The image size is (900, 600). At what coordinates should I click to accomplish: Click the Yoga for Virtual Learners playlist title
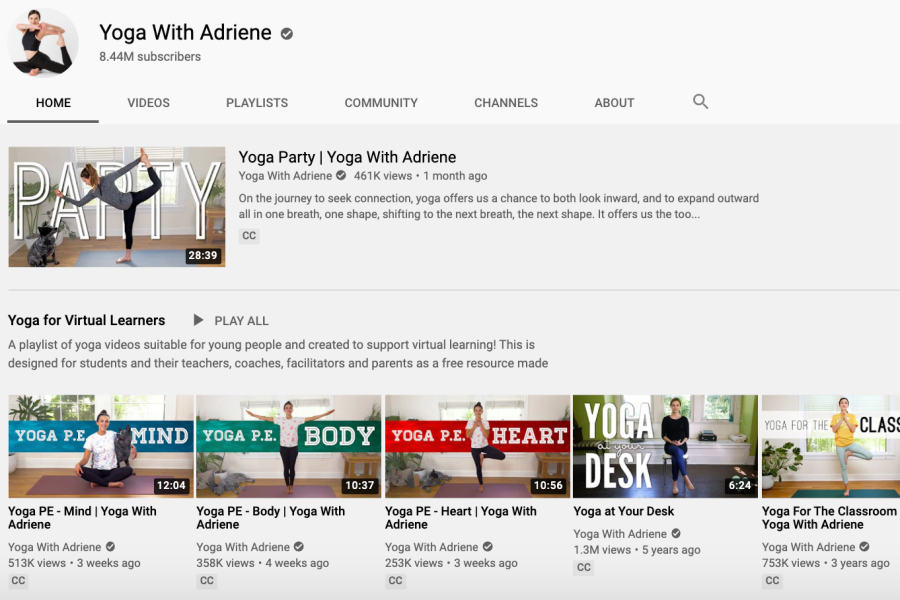pyautogui.click(x=87, y=321)
